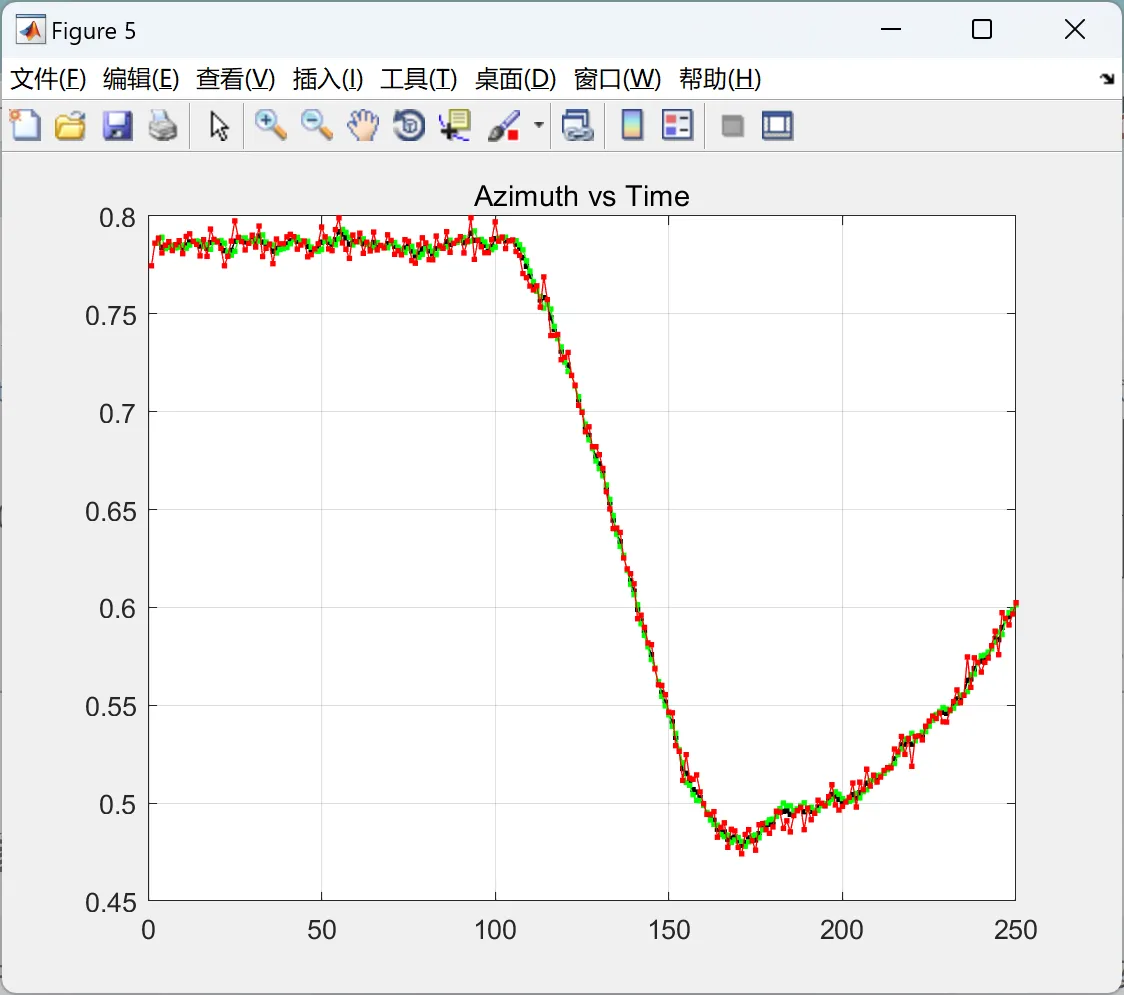The height and width of the screenshot is (995, 1124).
Task: Click the MATLAB logo in the title bar
Action: coord(30,30)
